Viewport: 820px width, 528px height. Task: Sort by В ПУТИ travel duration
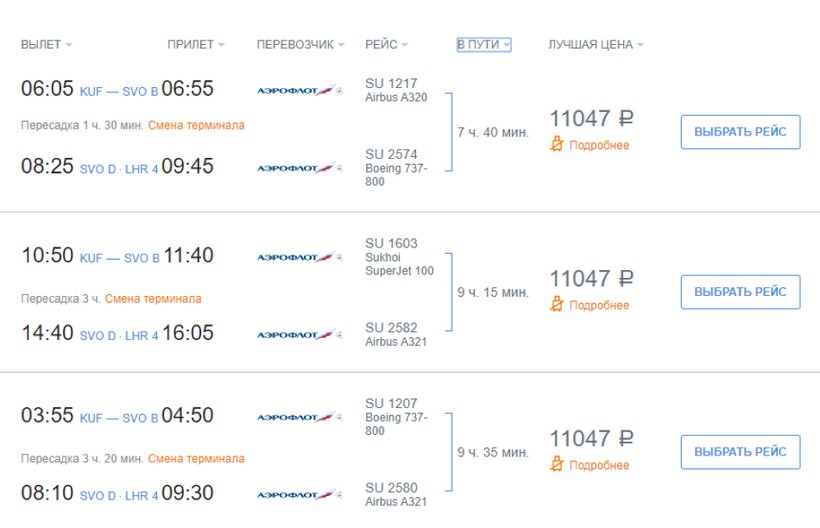click(x=484, y=45)
